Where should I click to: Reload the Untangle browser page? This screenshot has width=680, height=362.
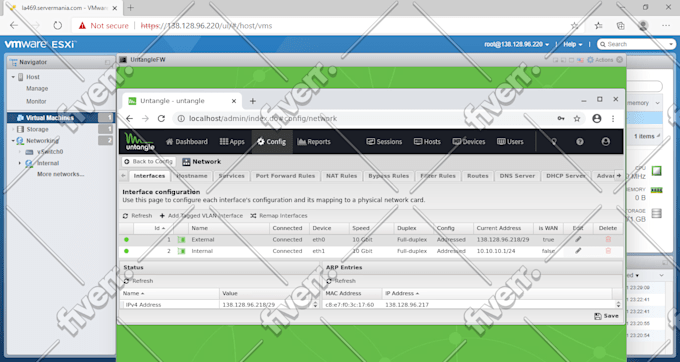[x=161, y=118]
